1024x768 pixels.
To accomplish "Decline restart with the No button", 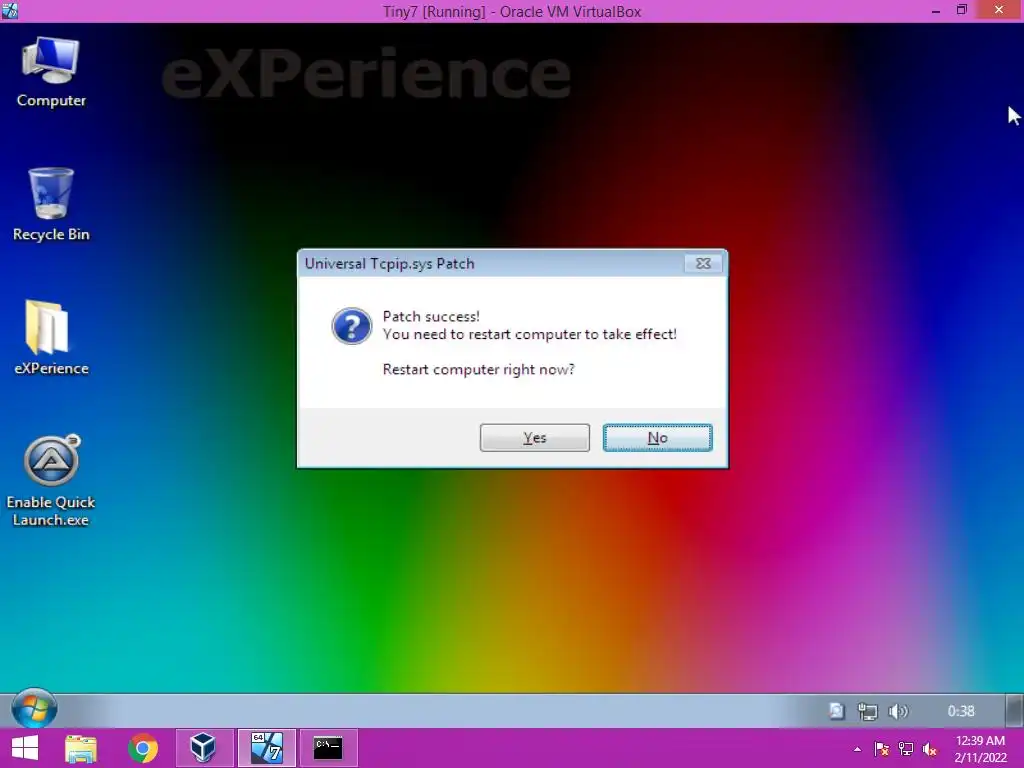I will (657, 438).
